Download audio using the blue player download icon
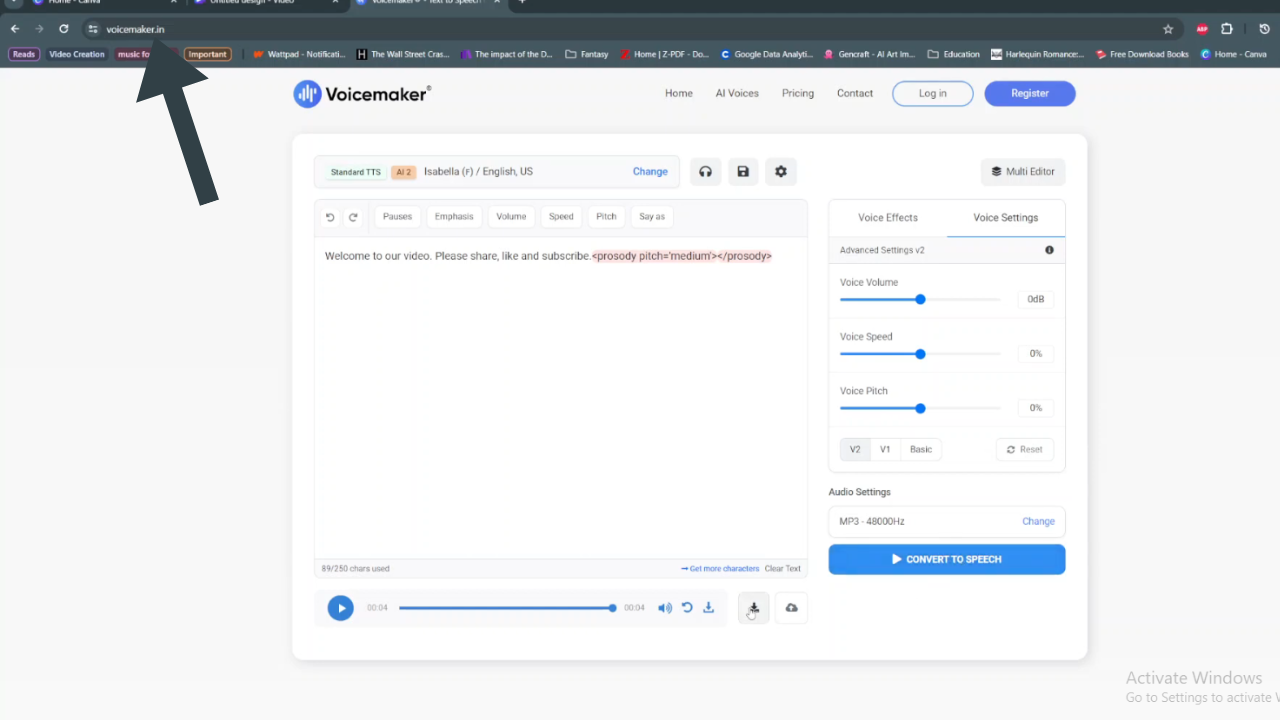This screenshot has width=1280, height=720. 708,607
